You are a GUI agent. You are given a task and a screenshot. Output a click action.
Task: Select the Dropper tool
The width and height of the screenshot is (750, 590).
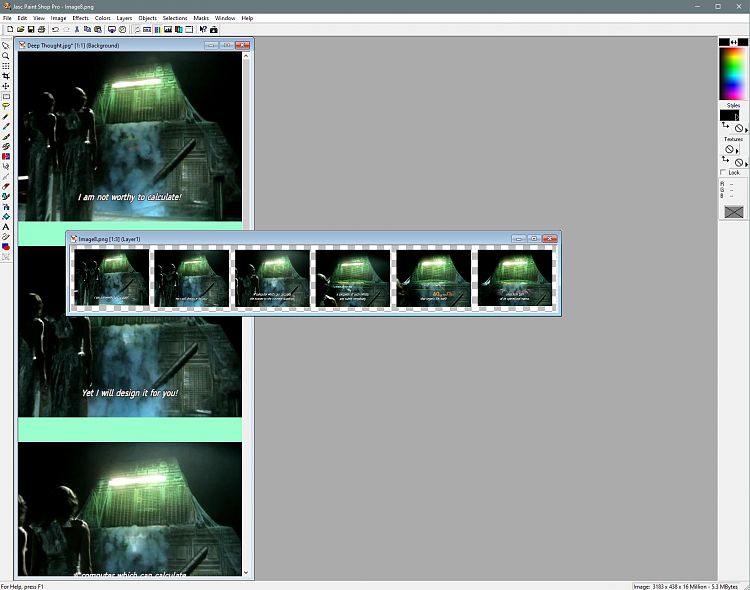pyautogui.click(x=6, y=126)
